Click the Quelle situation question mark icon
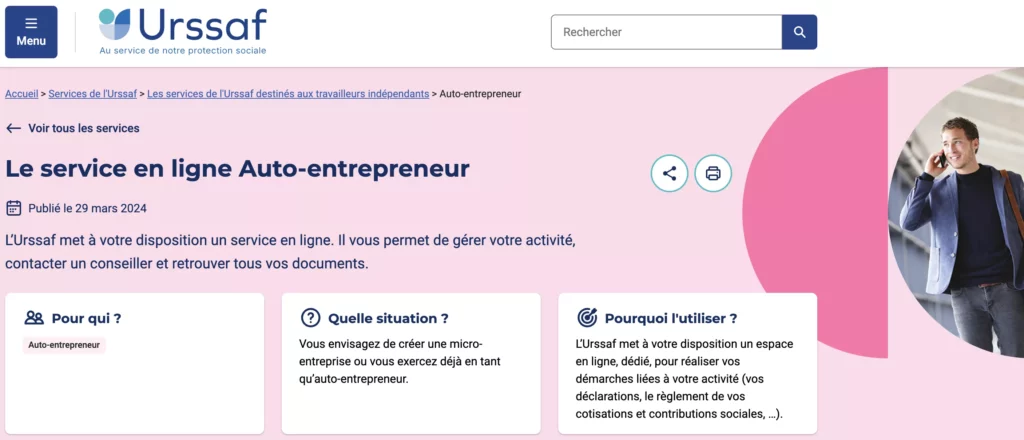The image size is (1024, 440). [x=311, y=318]
